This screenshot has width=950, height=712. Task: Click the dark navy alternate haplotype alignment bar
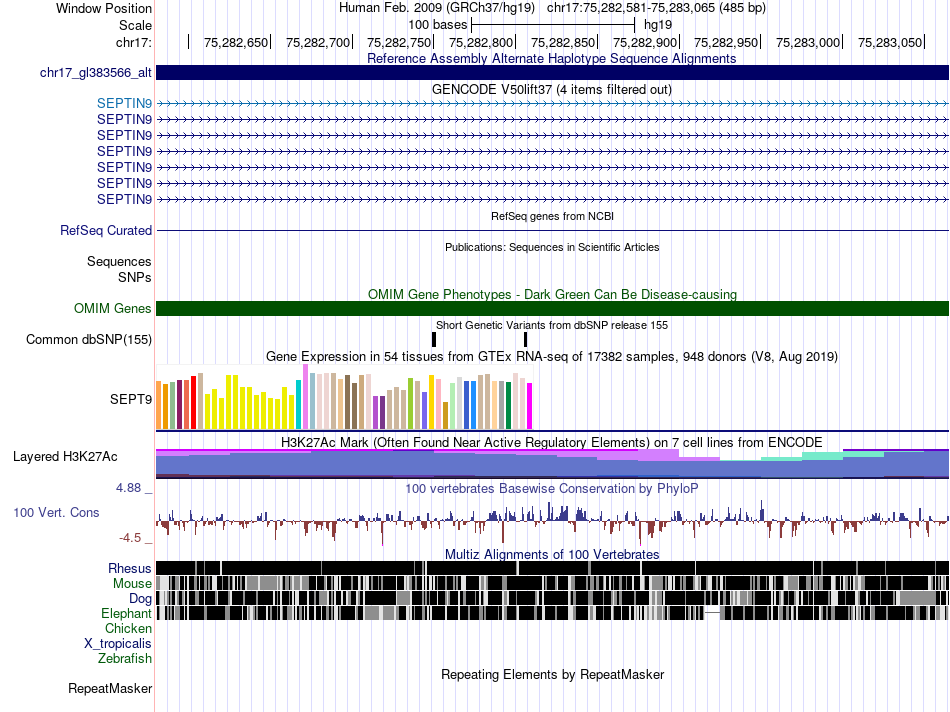(552, 73)
